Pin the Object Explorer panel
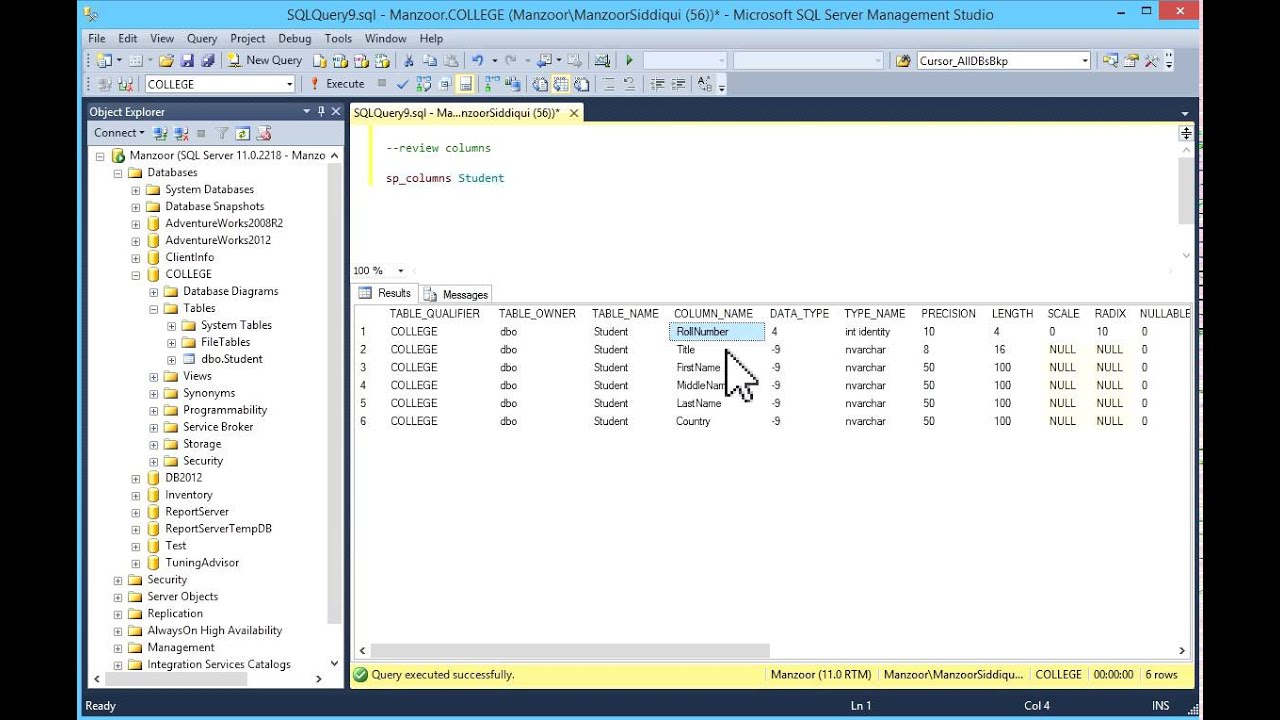Image resolution: width=1280 pixels, height=720 pixels. click(321, 112)
